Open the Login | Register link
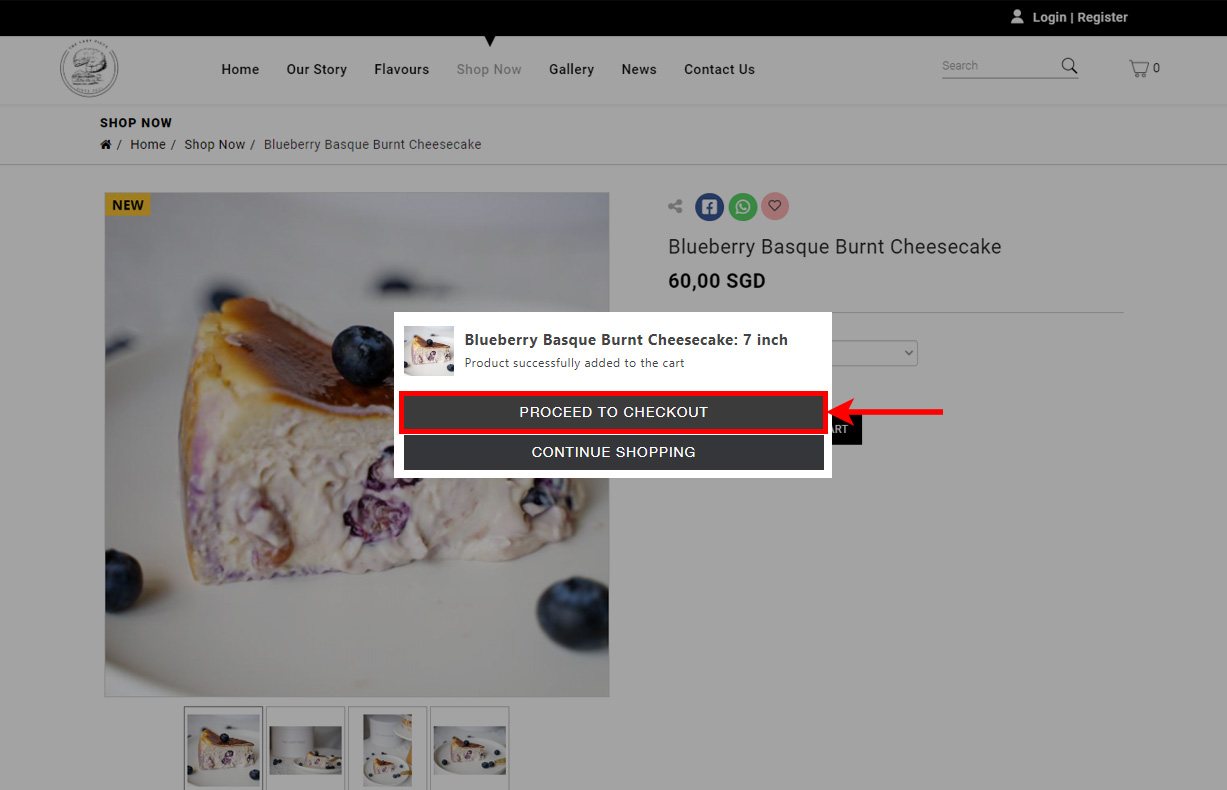 click(1080, 17)
